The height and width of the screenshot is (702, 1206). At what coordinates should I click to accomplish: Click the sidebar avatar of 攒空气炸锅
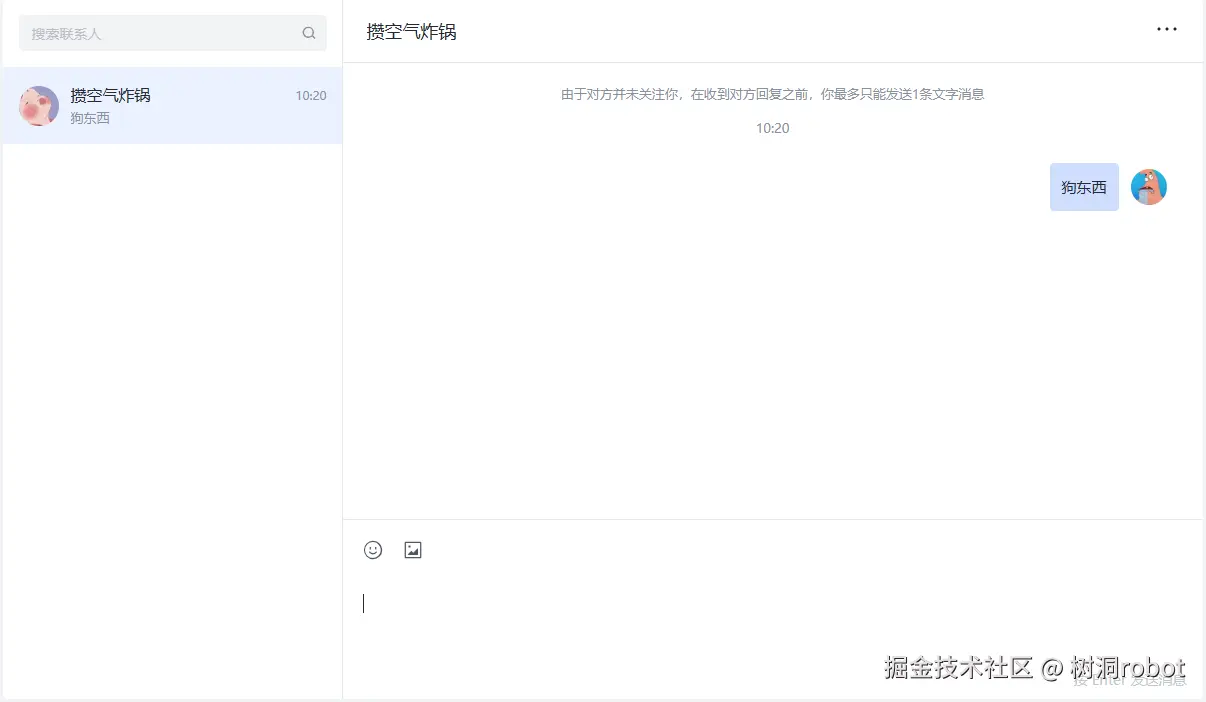(x=38, y=106)
